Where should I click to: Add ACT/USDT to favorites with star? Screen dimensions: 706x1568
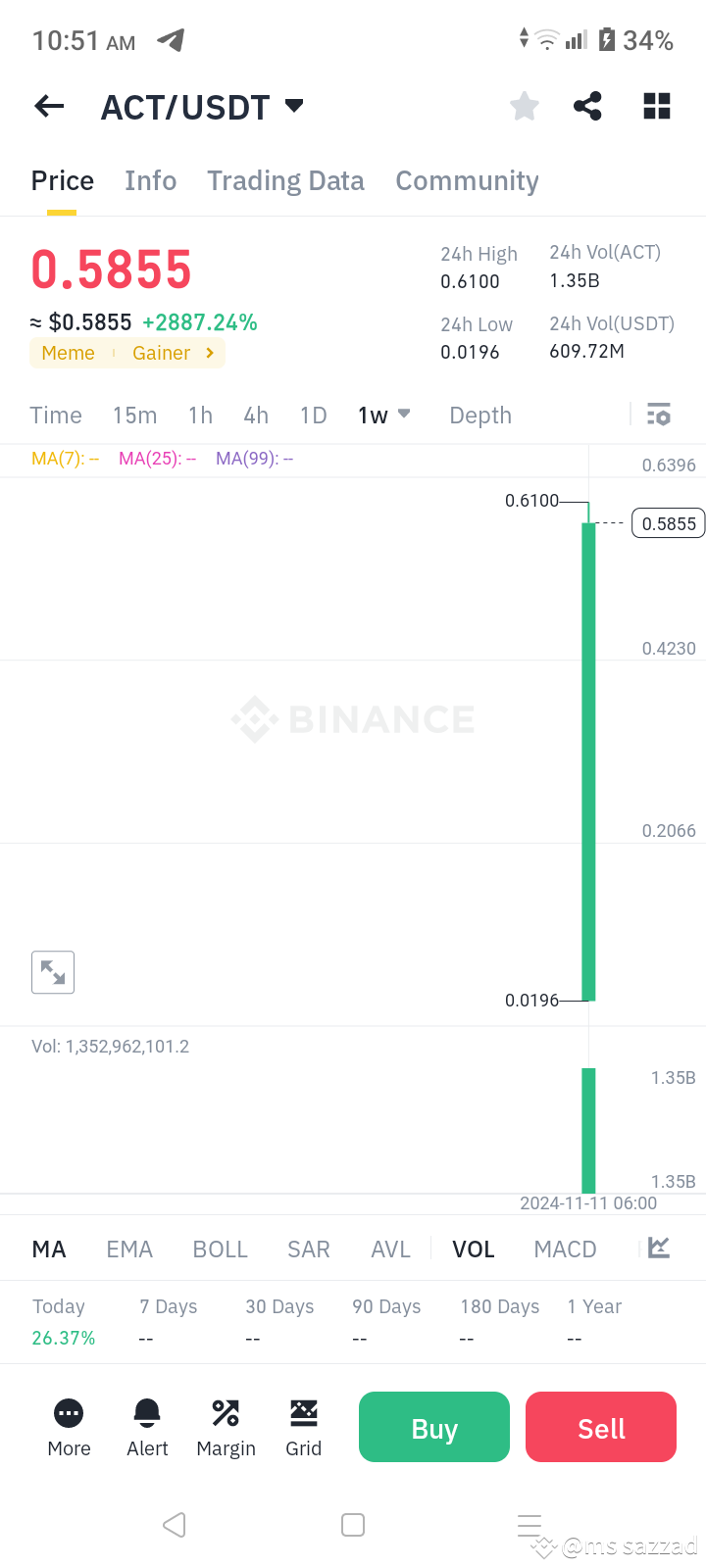coord(525,106)
